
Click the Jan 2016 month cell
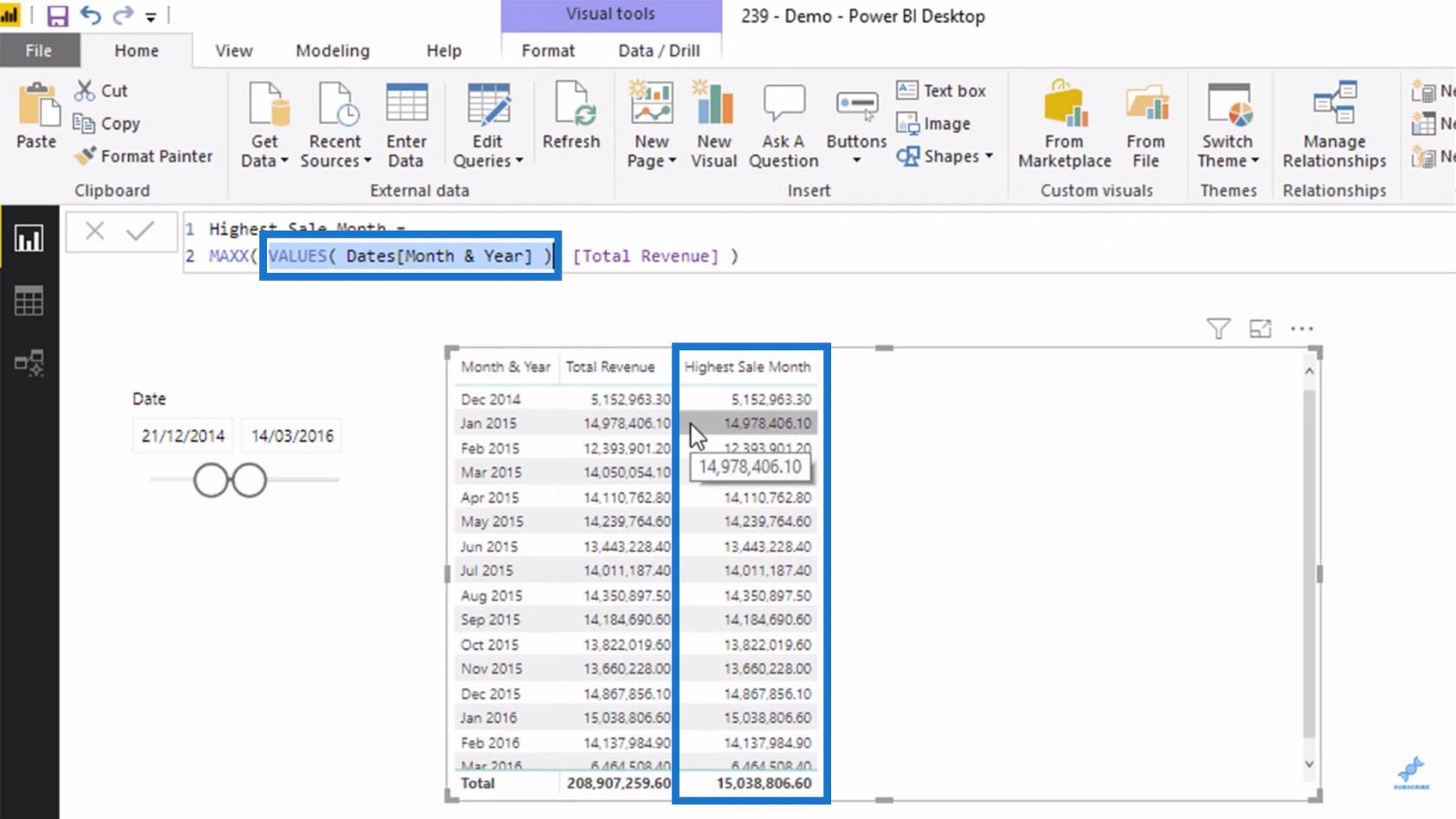488,718
